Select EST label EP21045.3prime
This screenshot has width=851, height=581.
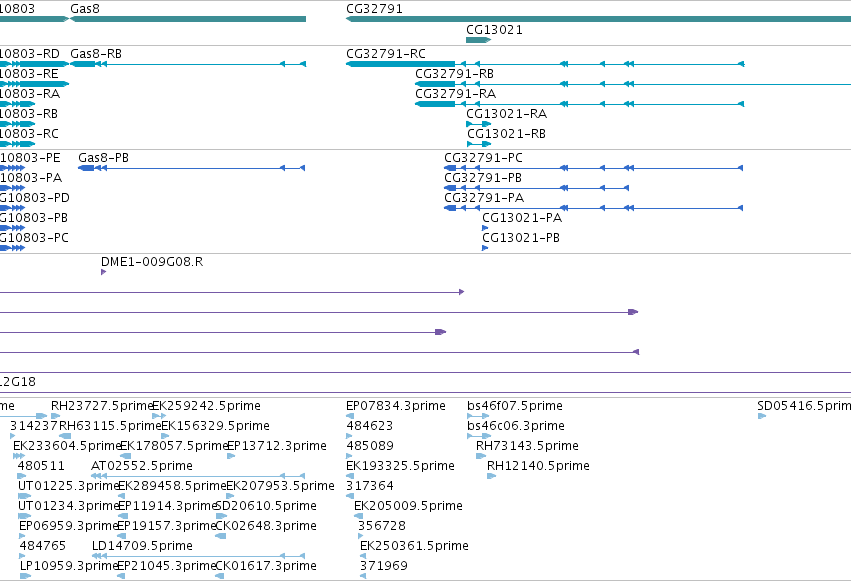[167, 566]
